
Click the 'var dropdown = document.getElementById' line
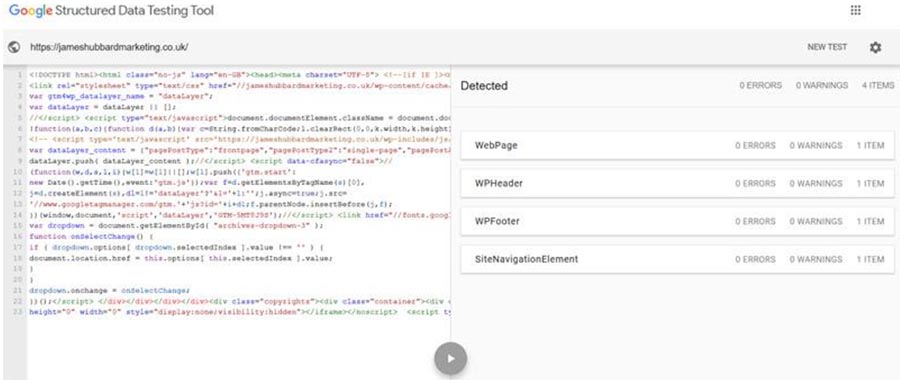coord(176,226)
